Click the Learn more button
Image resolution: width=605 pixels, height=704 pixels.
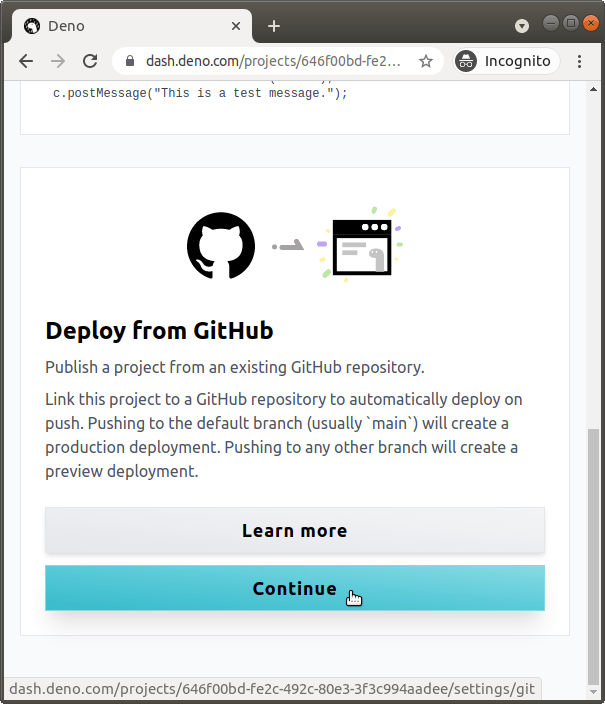(295, 531)
